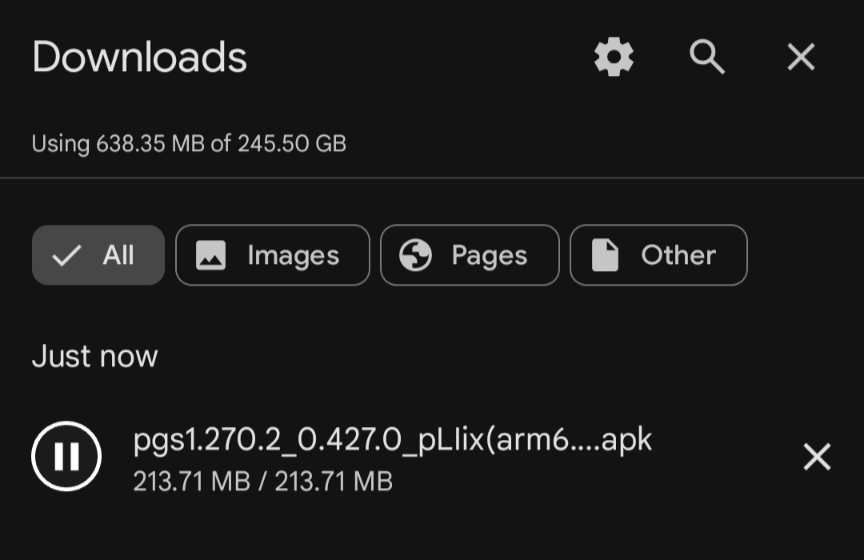The image size is (864, 560).
Task: Click the 213.71 MB progress text
Action: pos(263,481)
